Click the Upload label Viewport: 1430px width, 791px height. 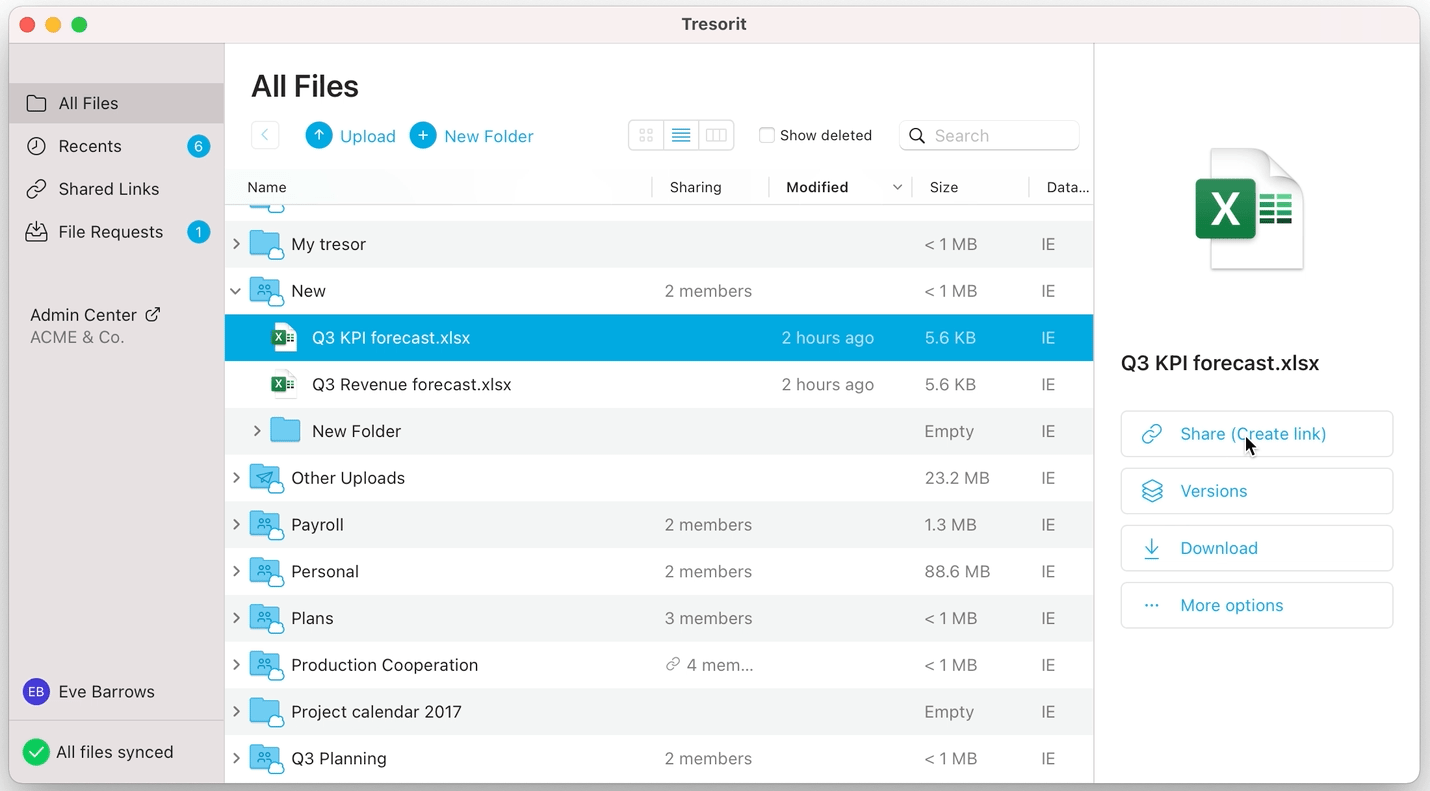click(368, 136)
